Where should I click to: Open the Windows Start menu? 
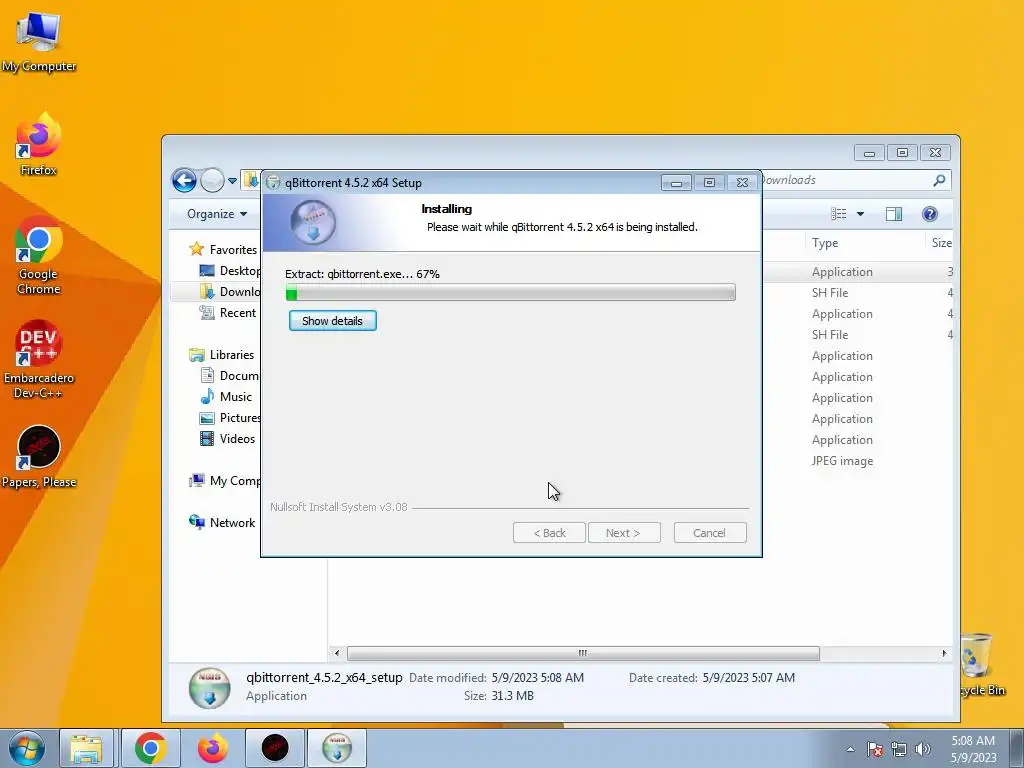(x=26, y=748)
